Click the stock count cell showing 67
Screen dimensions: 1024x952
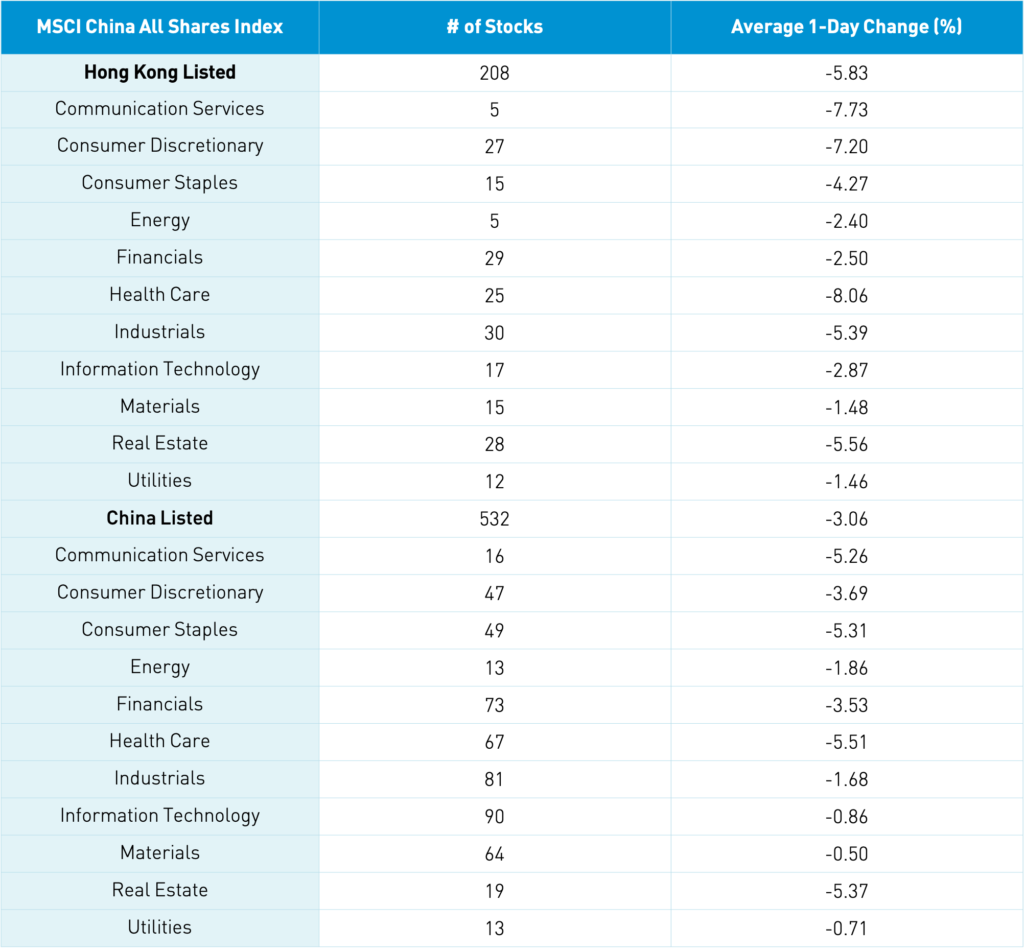click(x=495, y=742)
